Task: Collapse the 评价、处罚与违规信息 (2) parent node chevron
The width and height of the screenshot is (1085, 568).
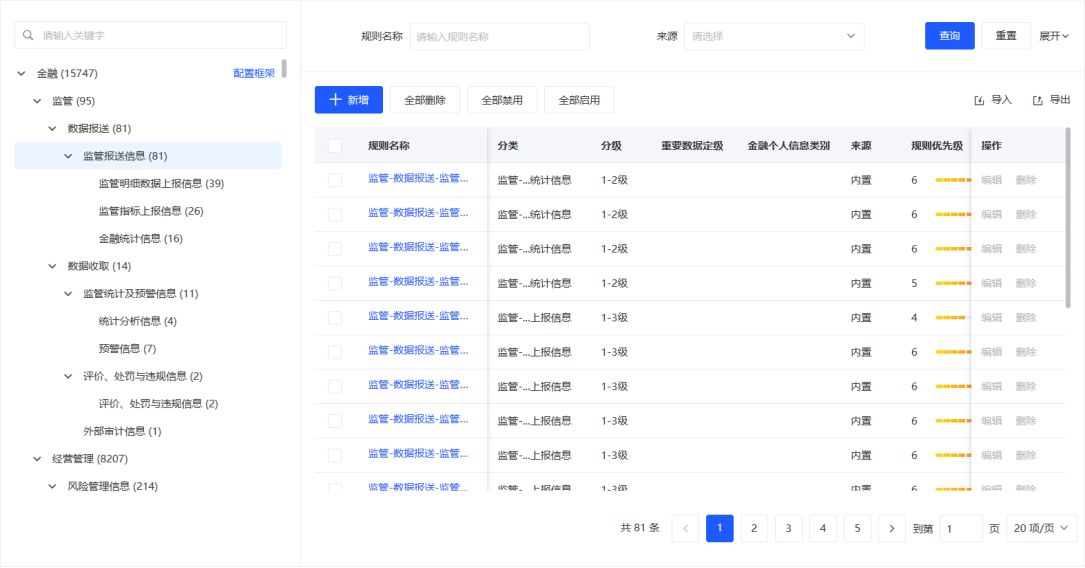Action: tap(68, 376)
